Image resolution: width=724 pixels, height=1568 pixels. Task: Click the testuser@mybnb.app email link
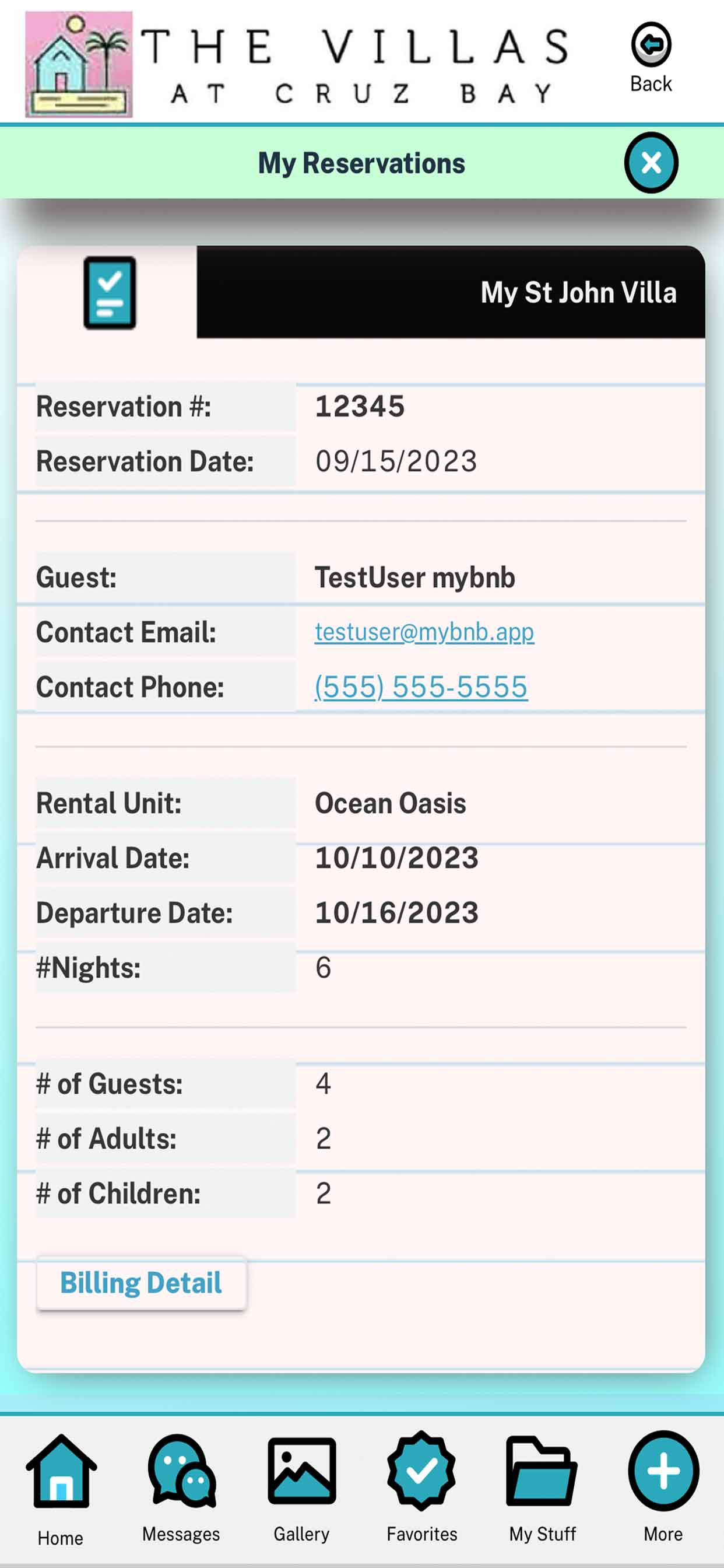(424, 632)
